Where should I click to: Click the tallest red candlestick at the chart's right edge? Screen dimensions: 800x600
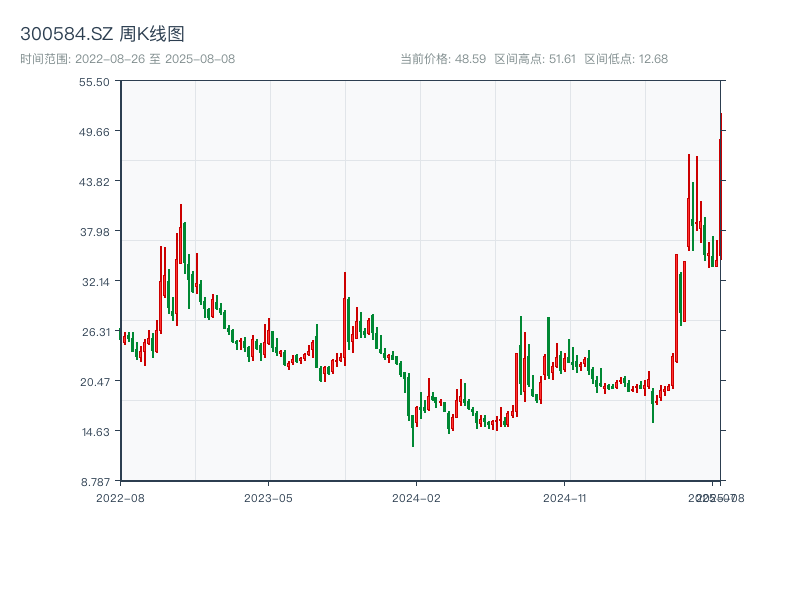(721, 186)
